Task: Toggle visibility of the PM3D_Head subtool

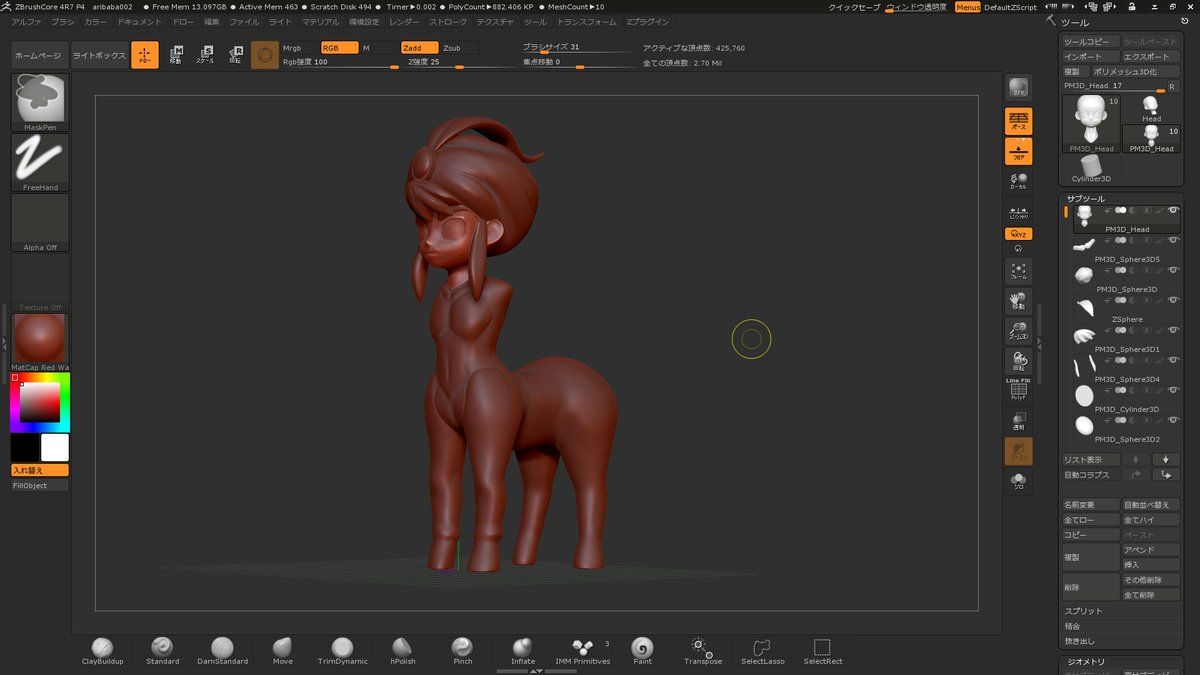Action: [1173, 210]
